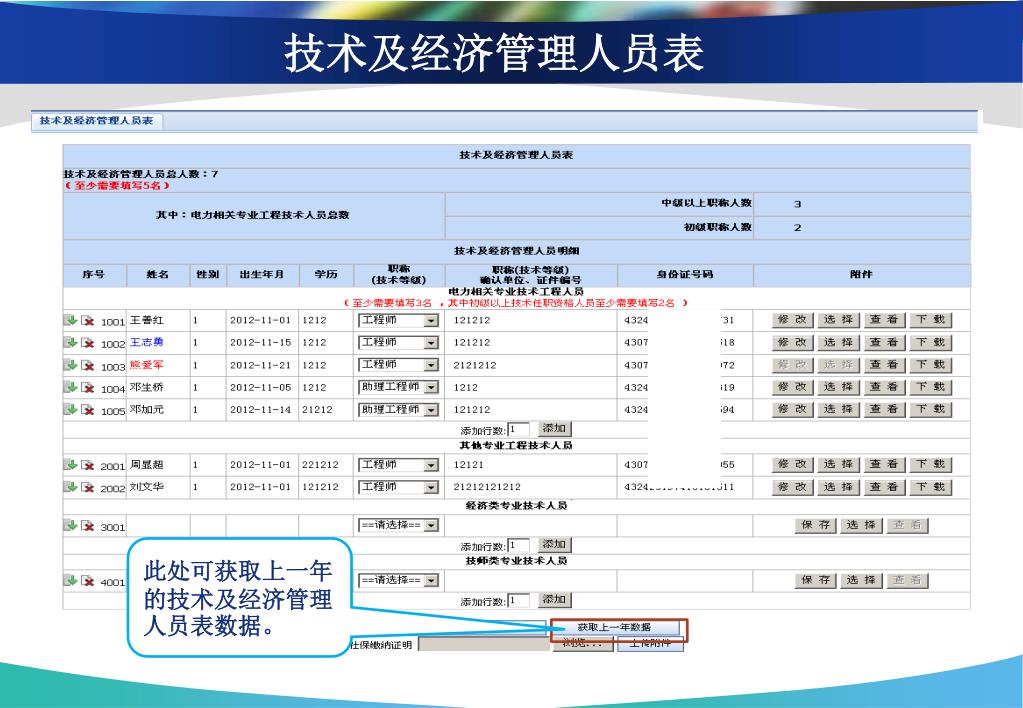This screenshot has height=708, width=1023.
Task: Click the green arrow icon for row 1001
Action: pyautogui.click(x=71, y=321)
